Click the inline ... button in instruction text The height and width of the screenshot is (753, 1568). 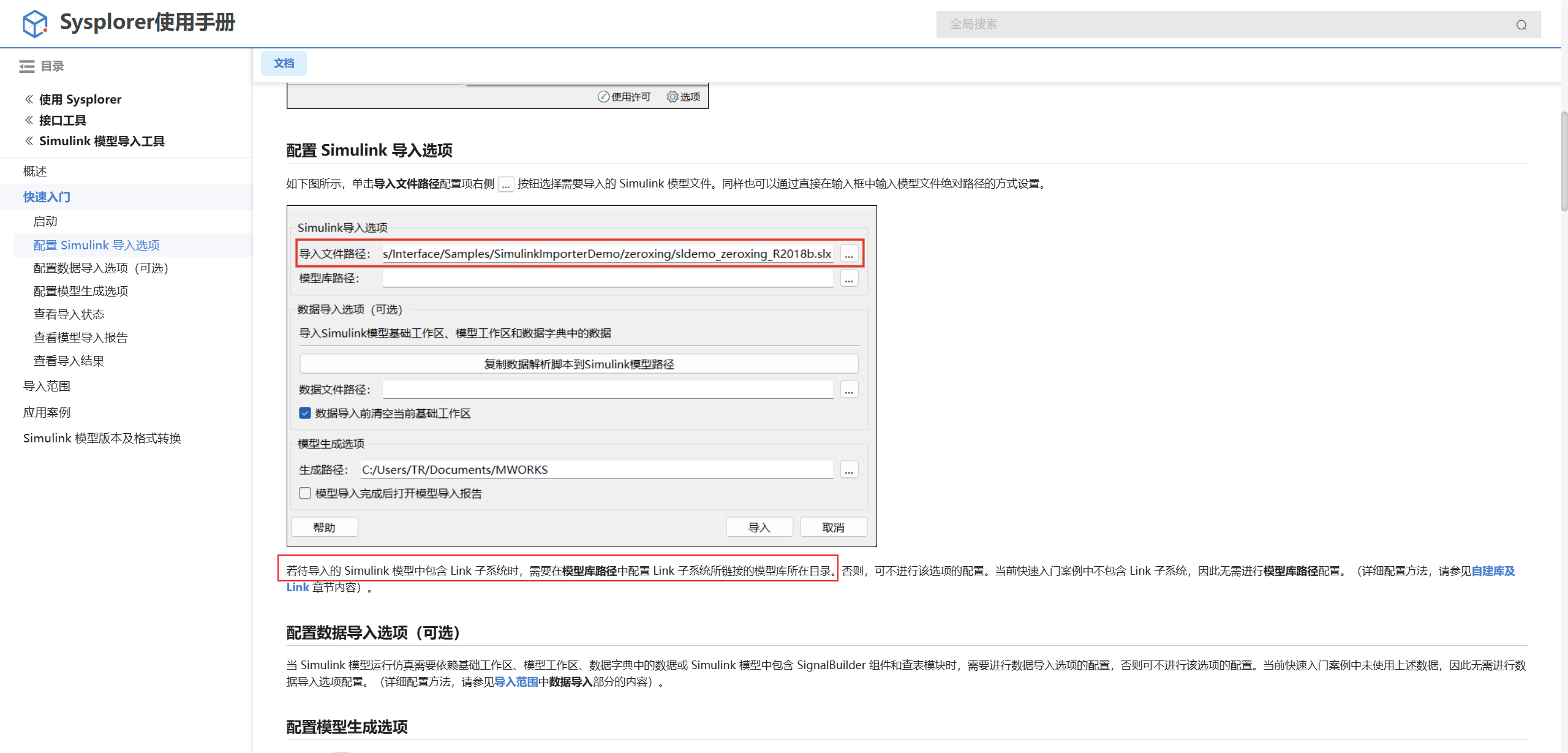click(506, 184)
